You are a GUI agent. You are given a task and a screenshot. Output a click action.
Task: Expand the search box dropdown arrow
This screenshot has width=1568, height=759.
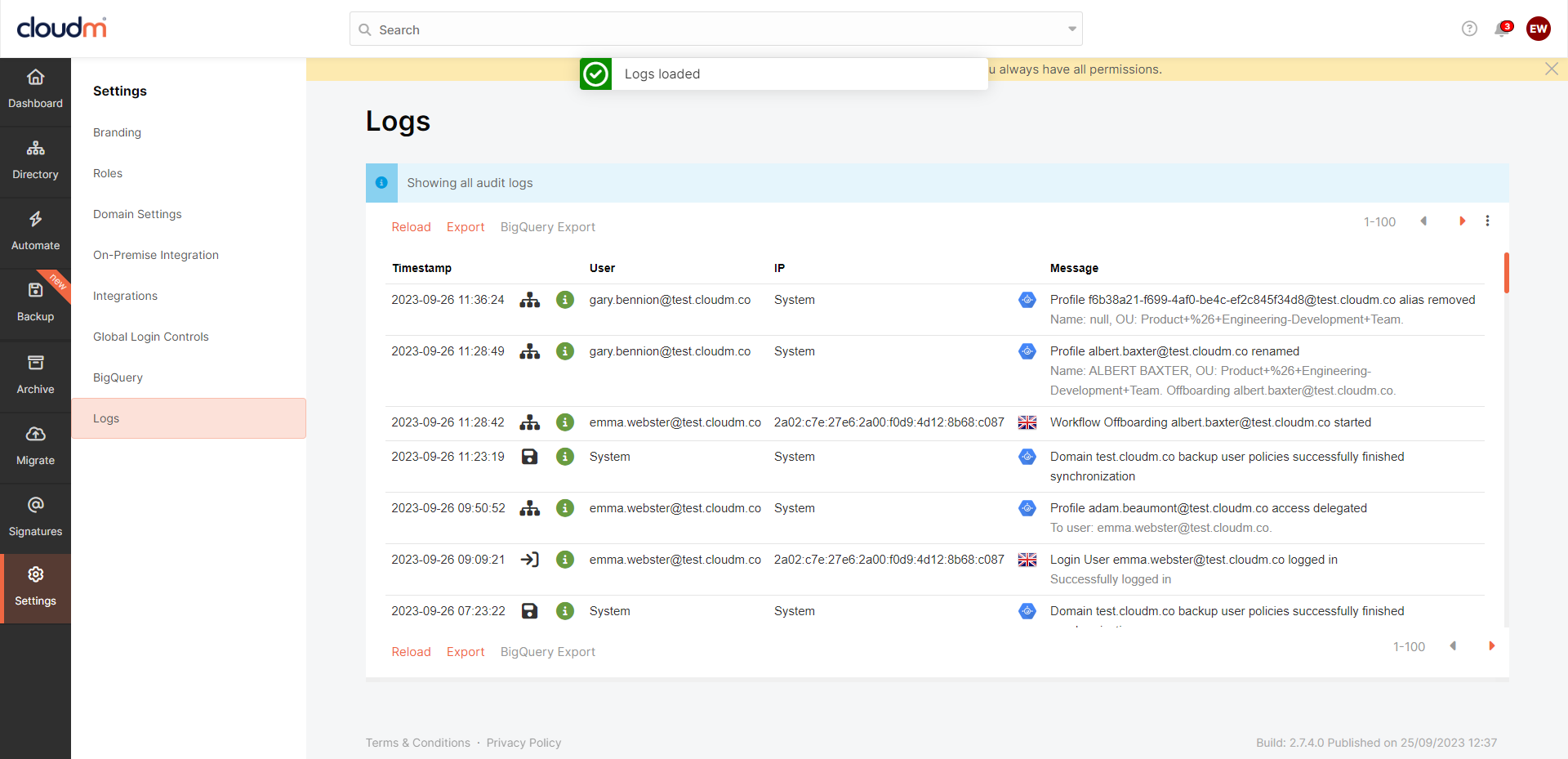tap(1072, 29)
